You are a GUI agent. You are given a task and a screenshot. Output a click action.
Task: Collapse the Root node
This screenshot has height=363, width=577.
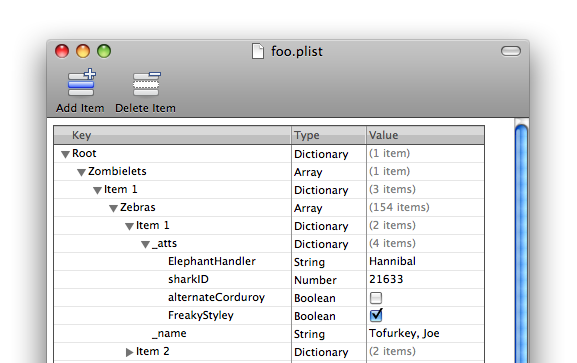coord(66,155)
